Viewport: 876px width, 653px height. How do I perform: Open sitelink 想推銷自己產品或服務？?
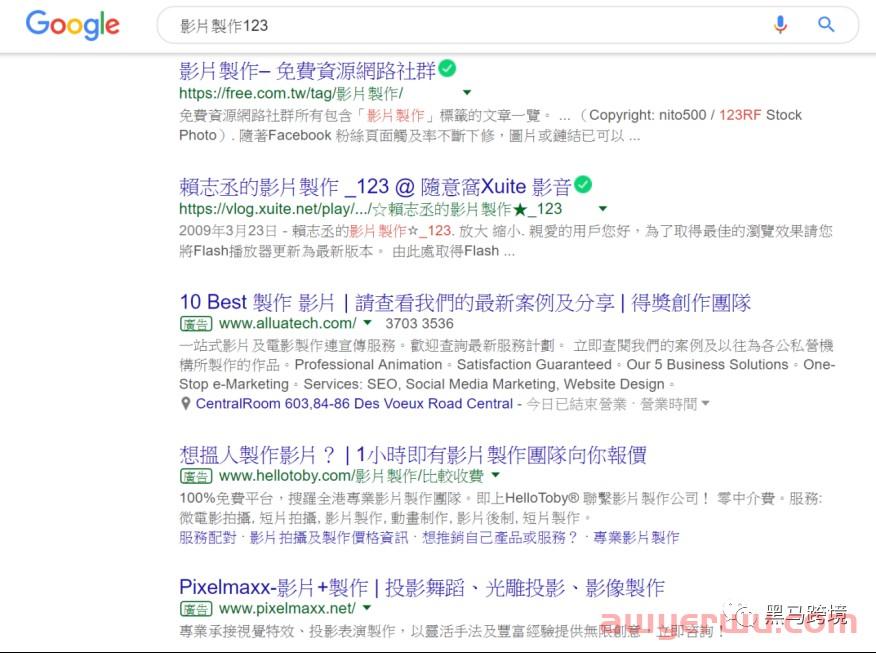click(500, 537)
